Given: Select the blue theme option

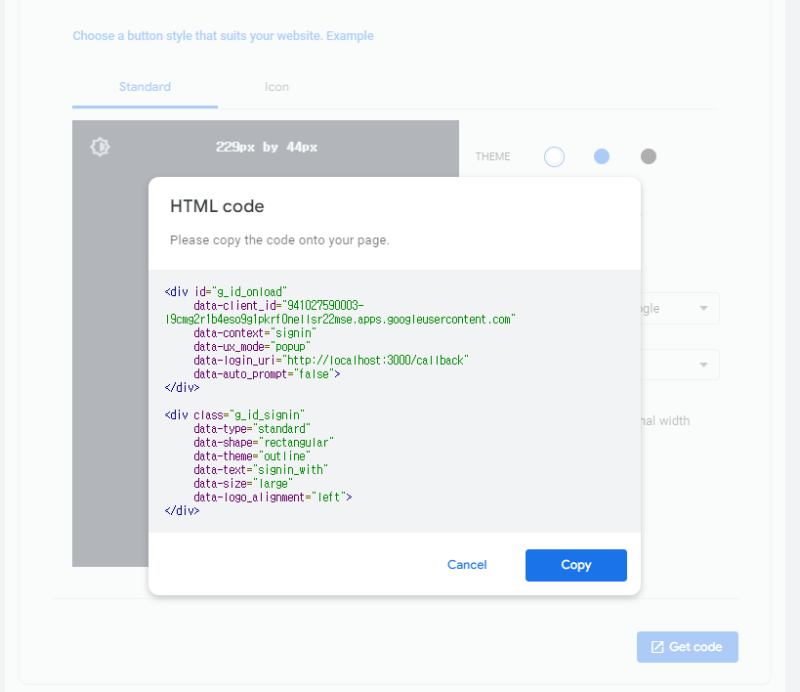Looking at the screenshot, I should [x=601, y=156].
